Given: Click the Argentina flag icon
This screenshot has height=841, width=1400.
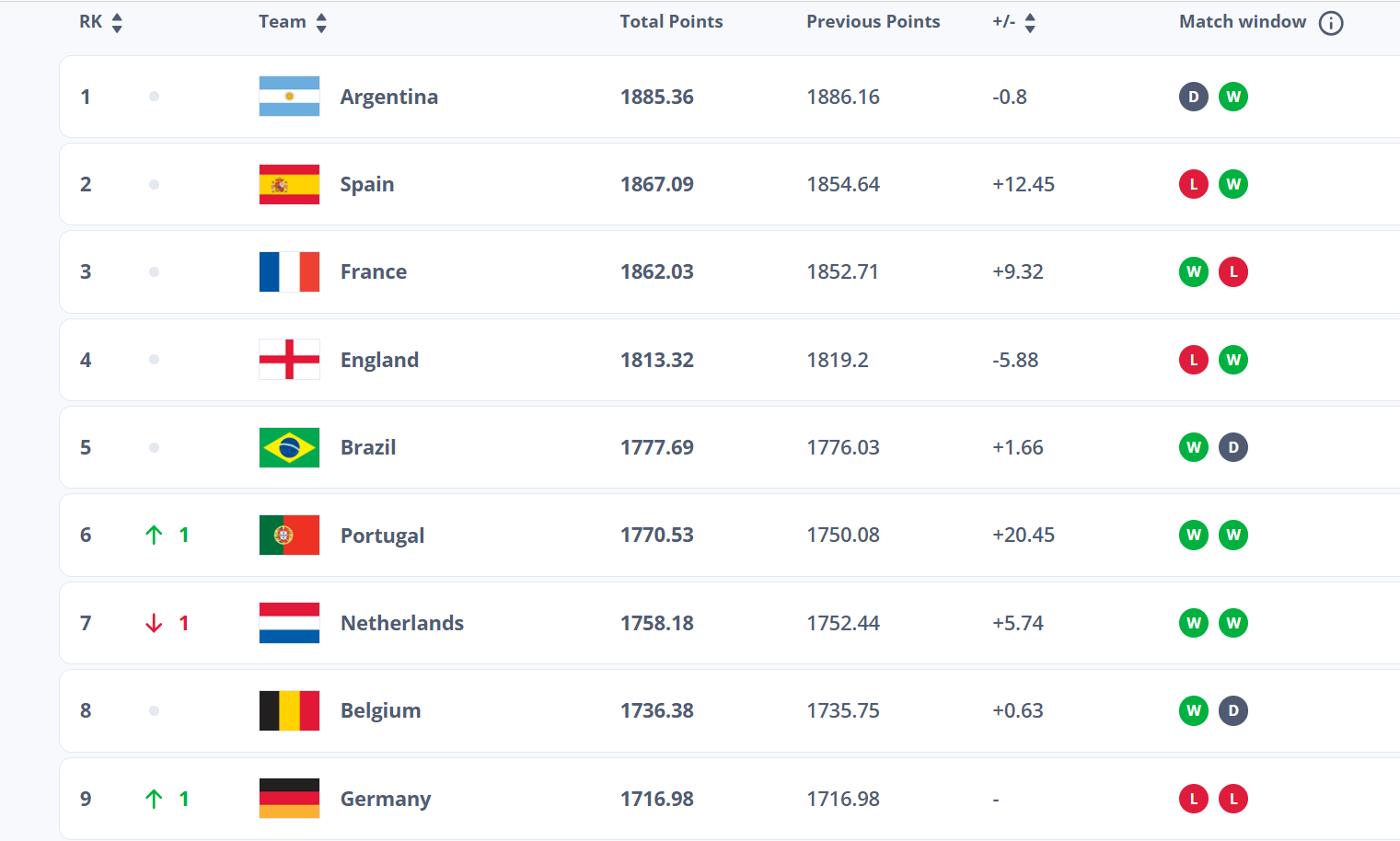Looking at the screenshot, I should (288, 97).
